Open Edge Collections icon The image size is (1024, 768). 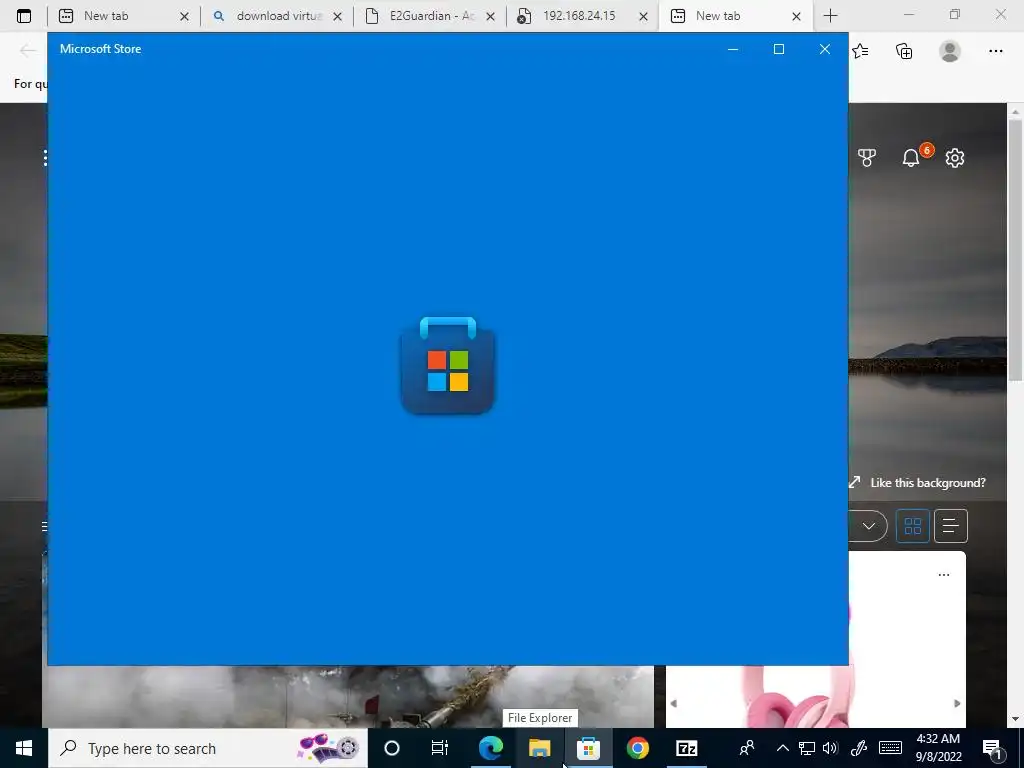click(904, 51)
